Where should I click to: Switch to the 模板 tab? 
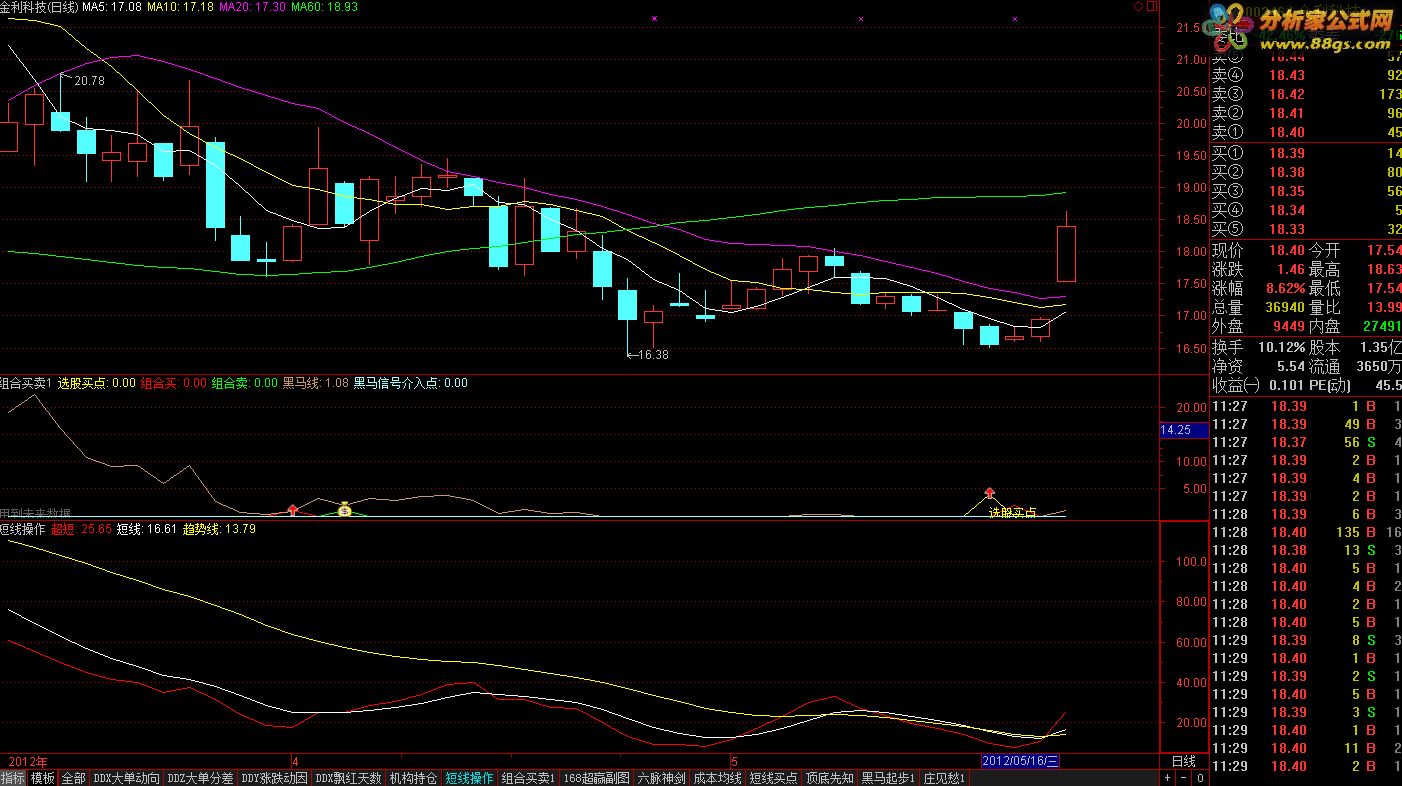tap(43, 778)
